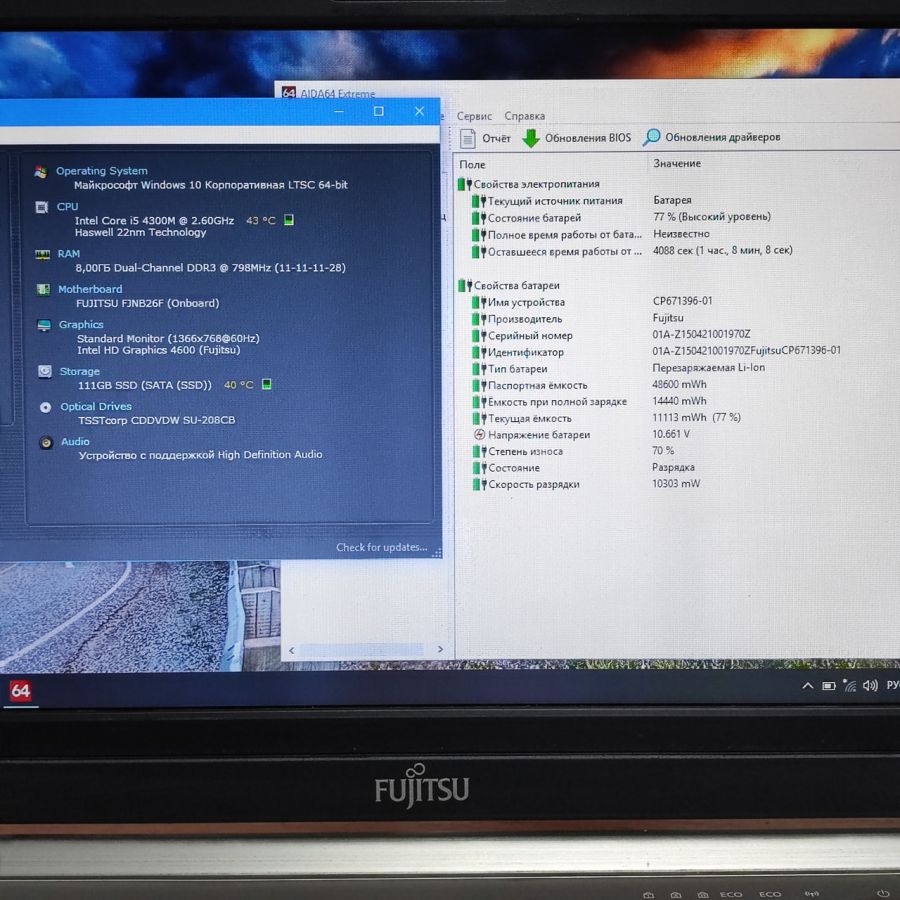
Task: Click the Отчёт toolbar label
Action: (496, 138)
